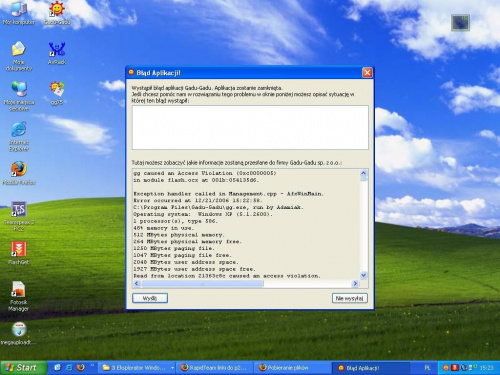Open the FlashGet desktop shortcut

point(19,253)
